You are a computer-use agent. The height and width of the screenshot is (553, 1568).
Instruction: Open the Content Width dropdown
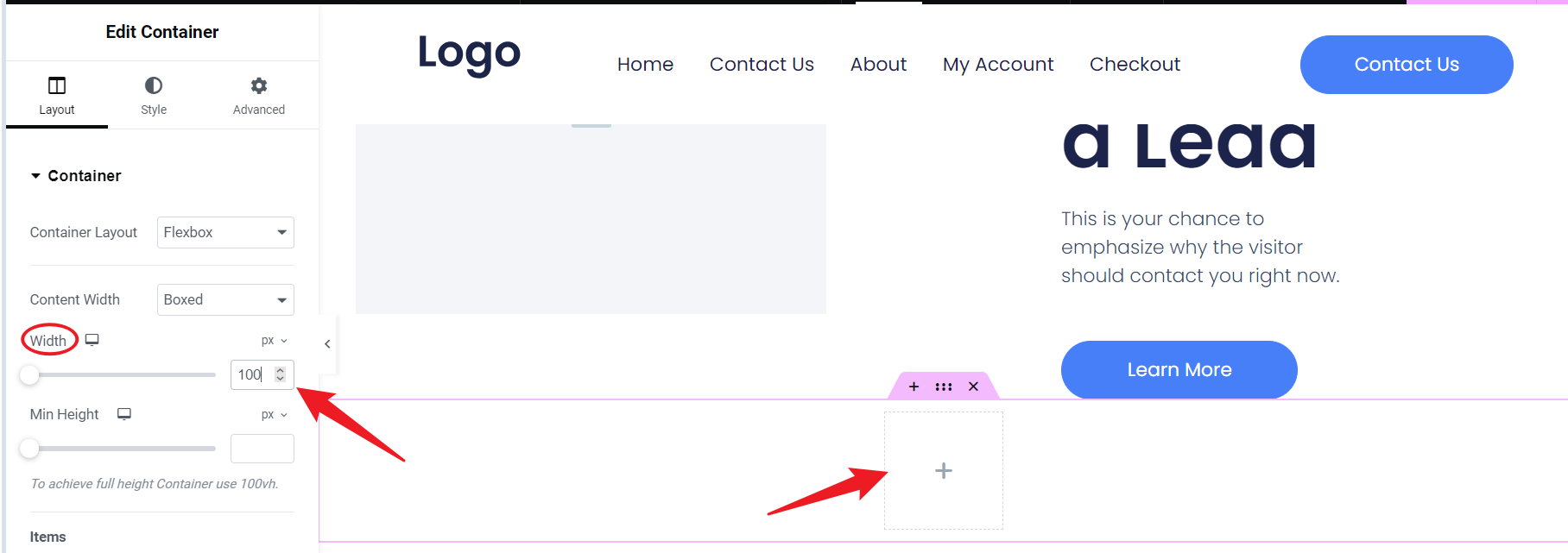(225, 299)
